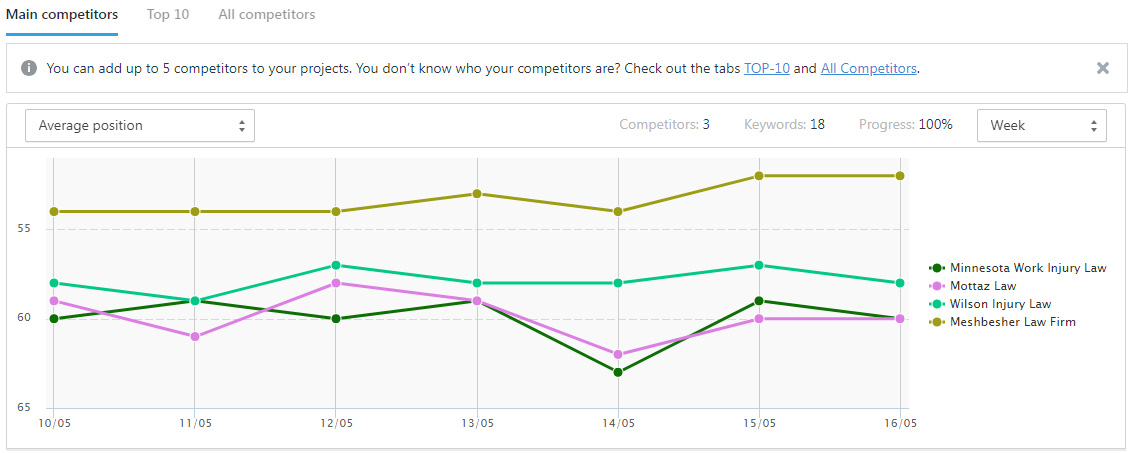Toggle Wilson Injury Law series label
Viewport: 1142px width, 453px height.
pos(1001,304)
